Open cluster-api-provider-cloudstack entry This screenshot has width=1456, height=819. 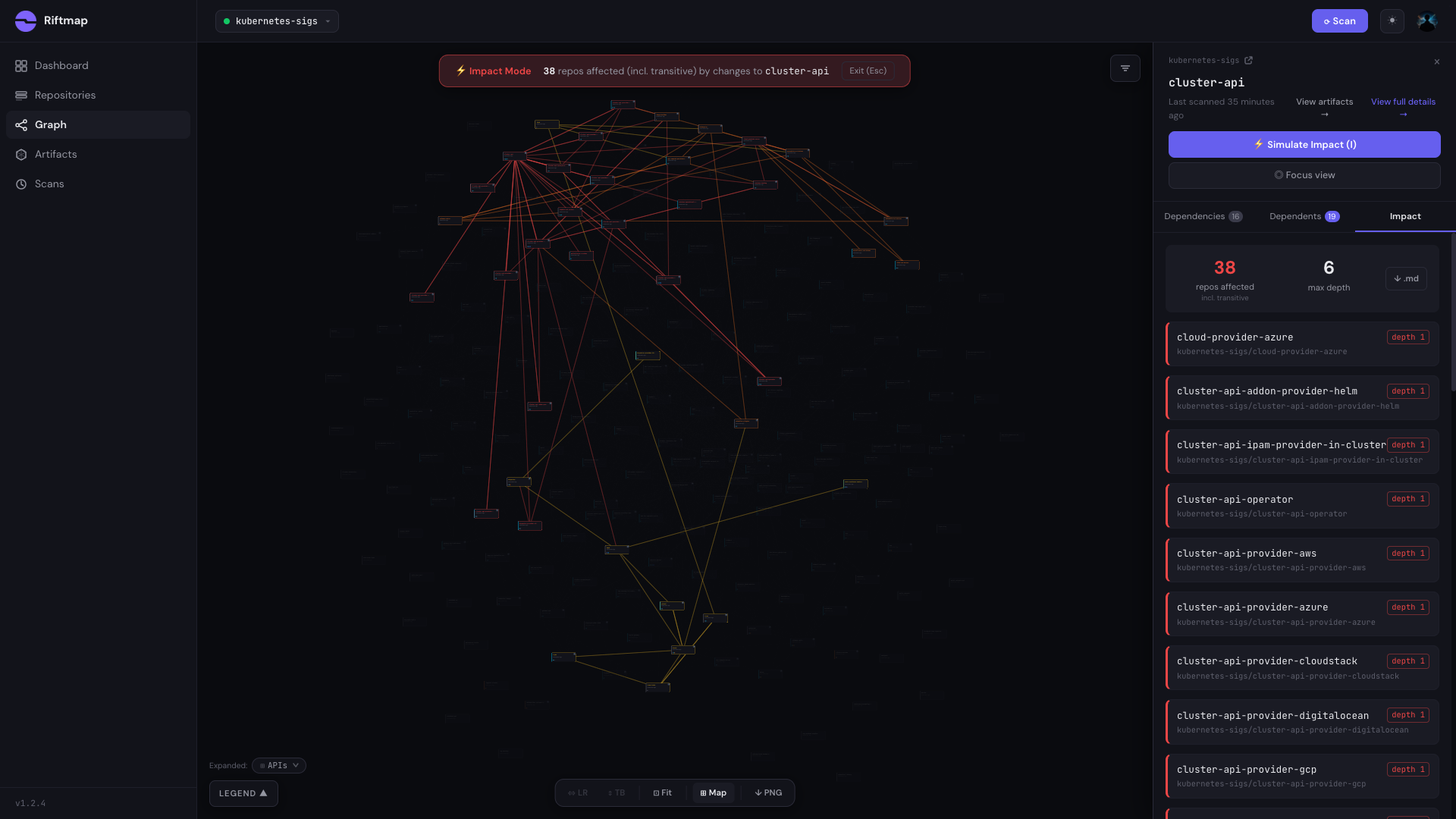(1302, 668)
